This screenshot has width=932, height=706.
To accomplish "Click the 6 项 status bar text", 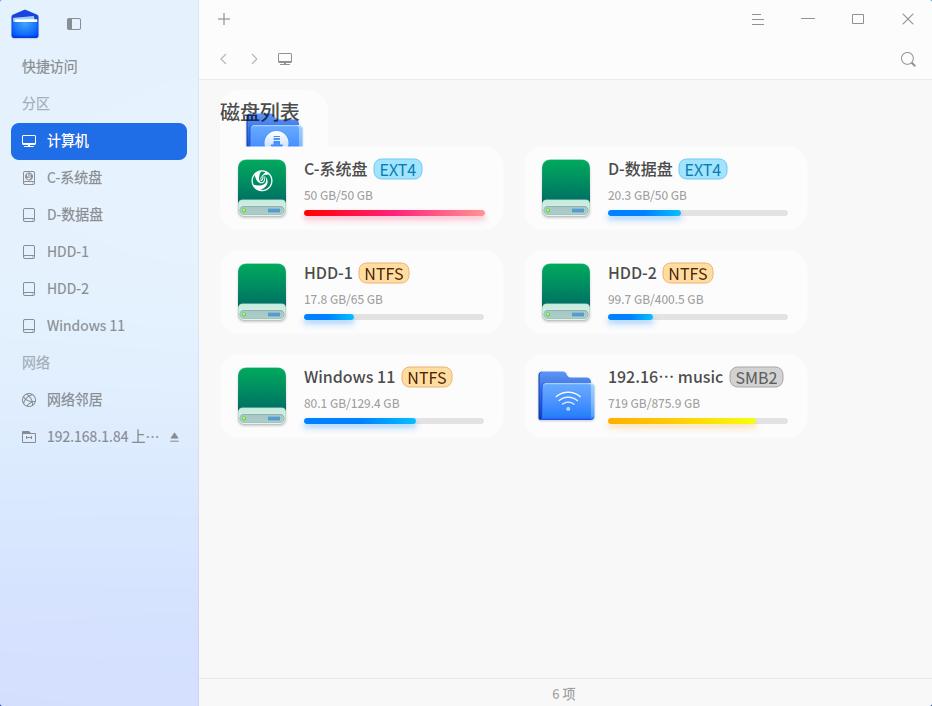I will tap(563, 694).
